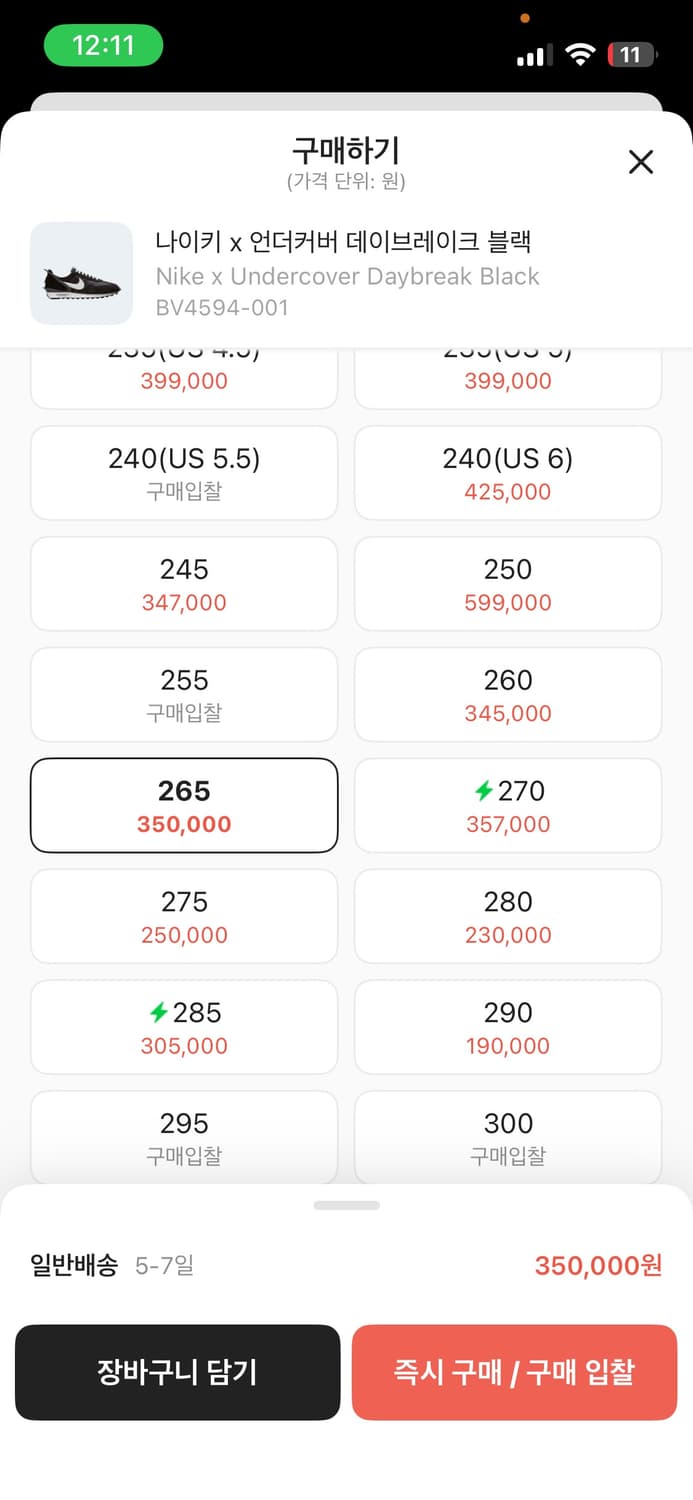This screenshot has width=693, height=1500.
Task: Close the 구매하기 purchase sheet
Action: point(640,161)
